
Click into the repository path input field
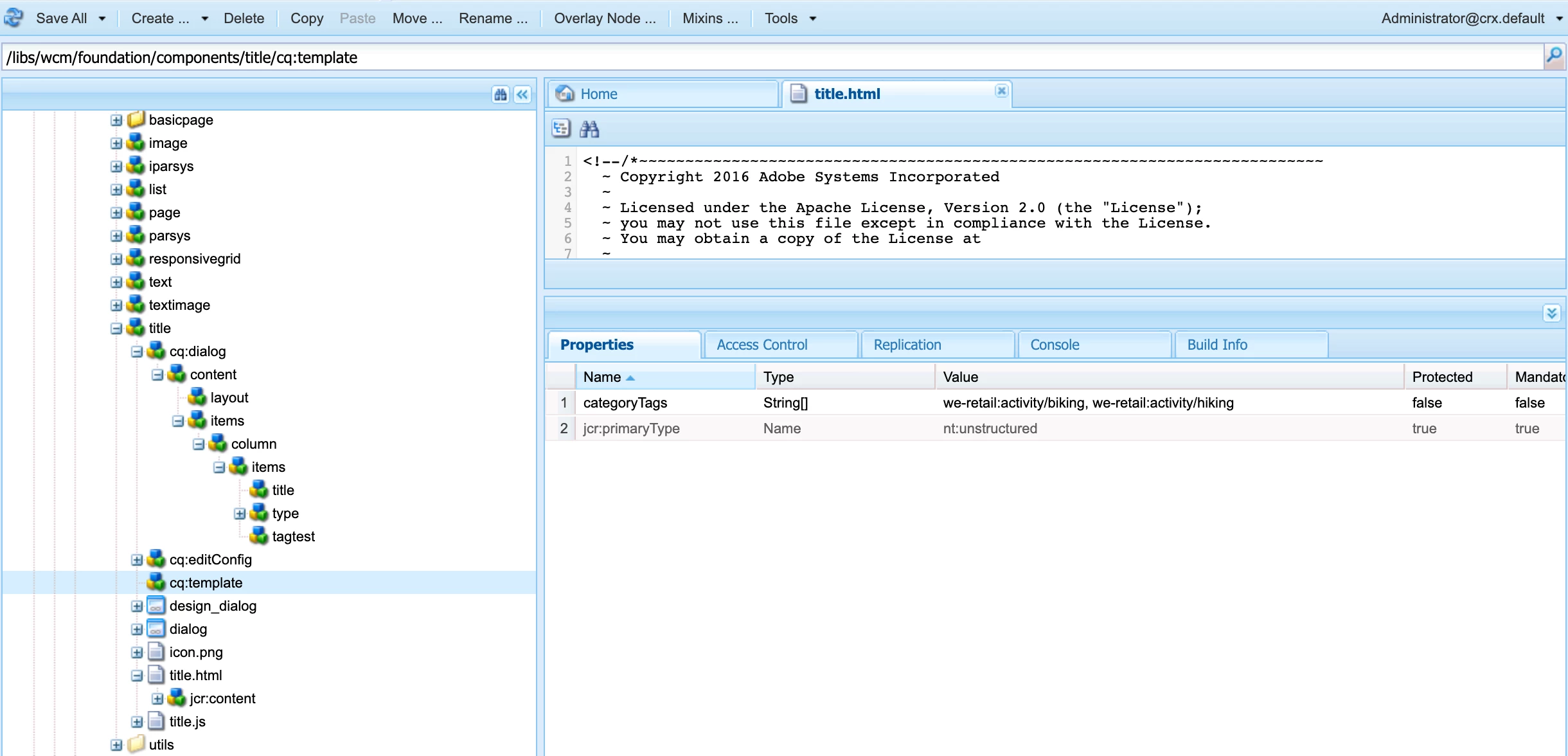pyautogui.click(x=771, y=57)
